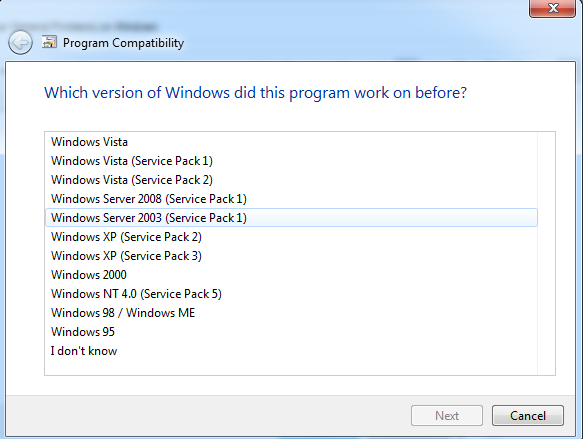Select Windows XP (Service Pack 2)
The height and width of the screenshot is (439, 583).
pyautogui.click(x=291, y=237)
